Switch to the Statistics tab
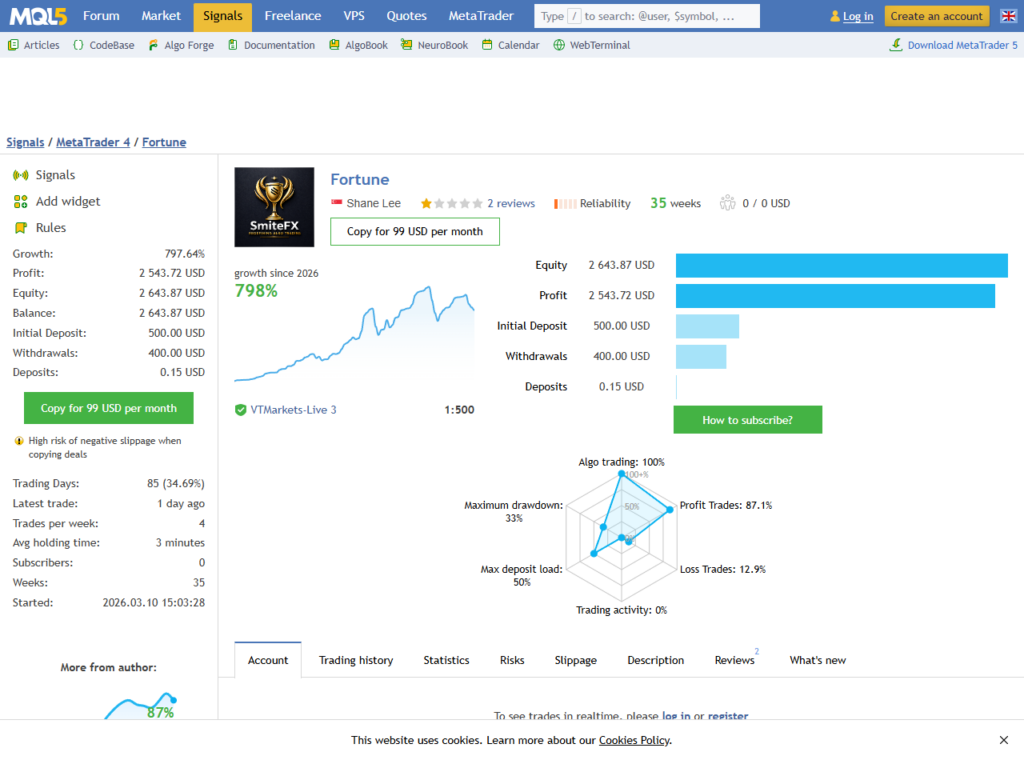Screen dimensions: 1024x760 click(446, 660)
